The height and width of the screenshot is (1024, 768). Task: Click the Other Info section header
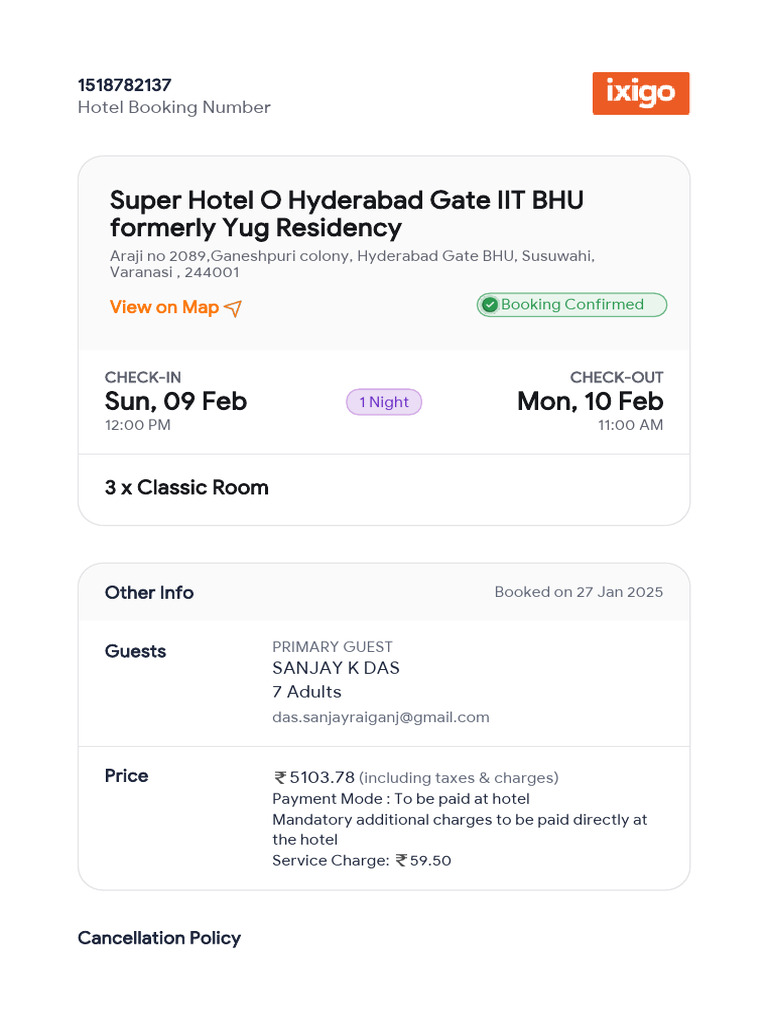click(x=149, y=592)
